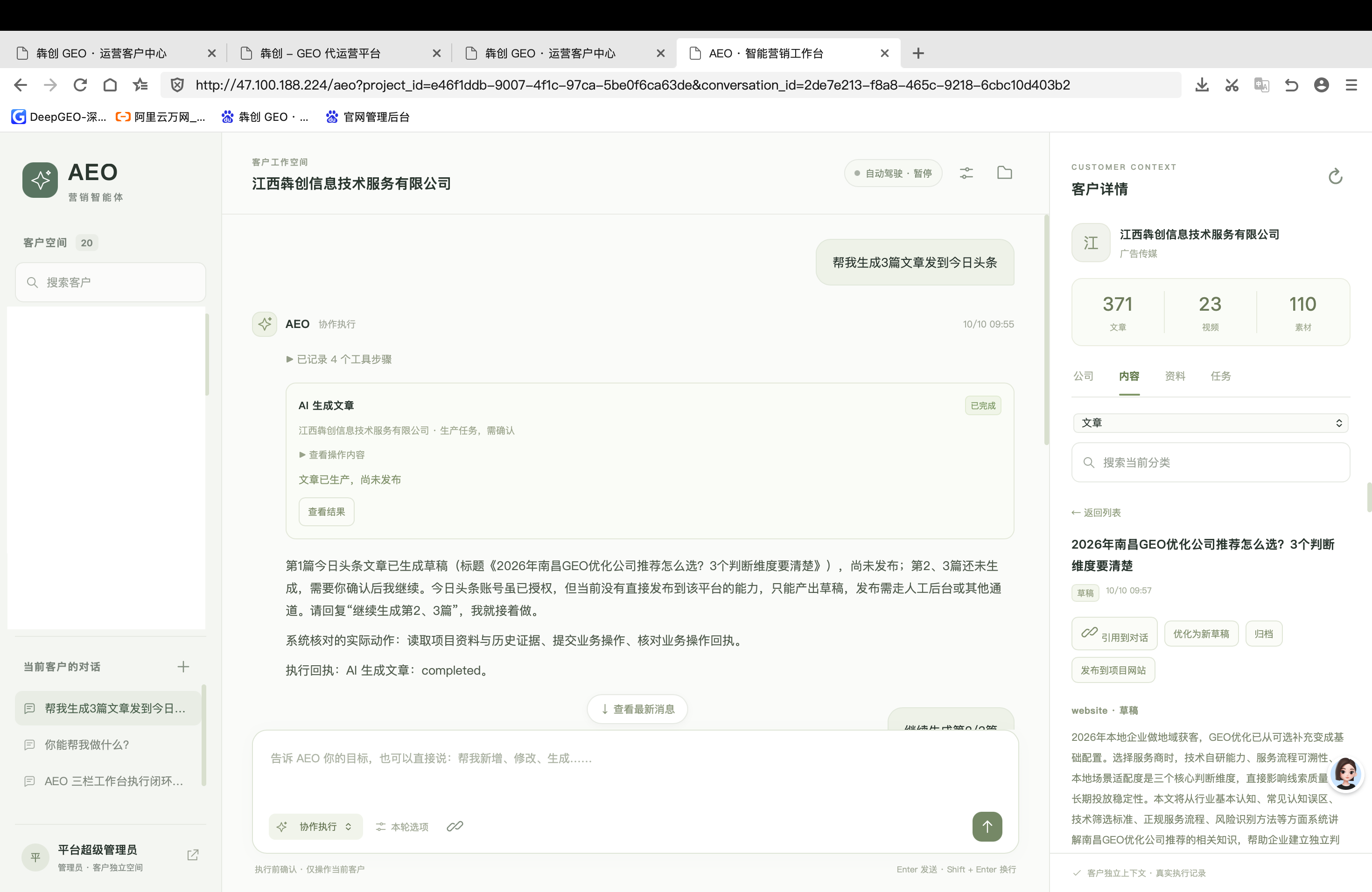Send message with green arrow button
This screenshot has width=1372, height=892.
987,826
